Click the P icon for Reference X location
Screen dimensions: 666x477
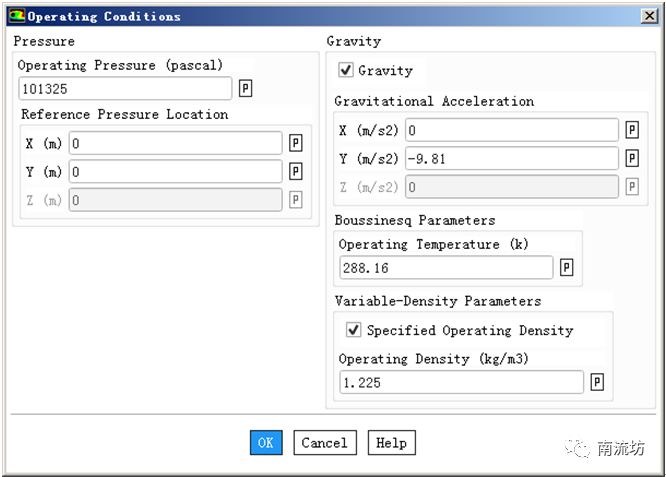point(296,143)
